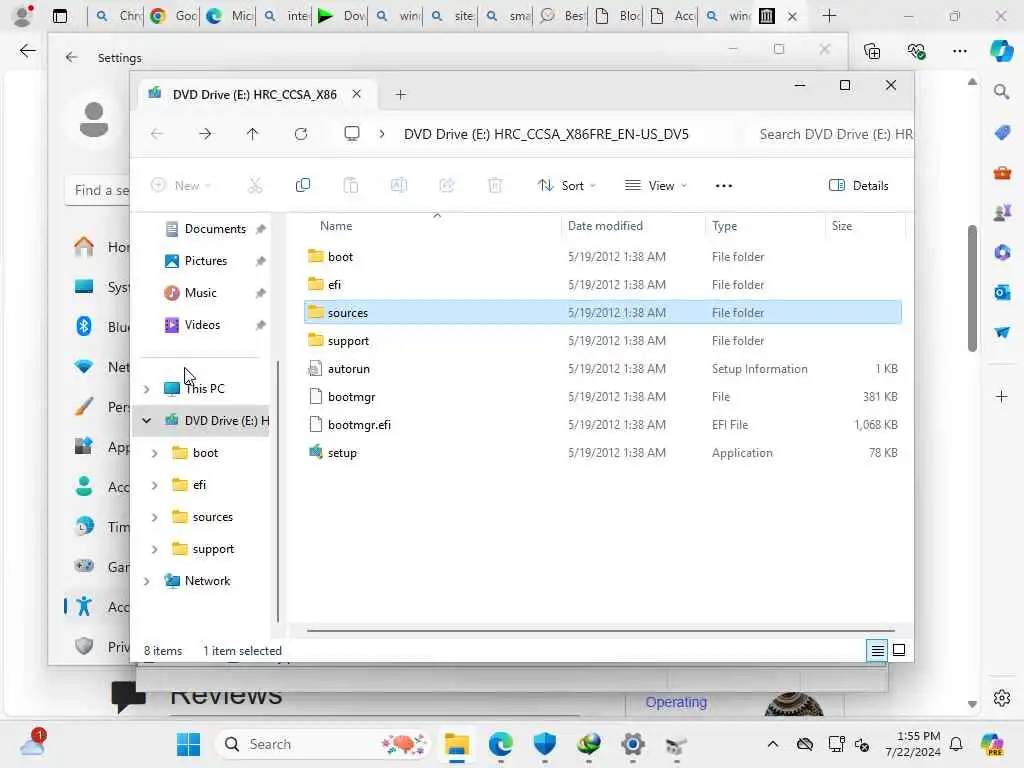The height and width of the screenshot is (768, 1024).
Task: Open Windows Security shield on taskbar
Action: pyautogui.click(x=545, y=744)
